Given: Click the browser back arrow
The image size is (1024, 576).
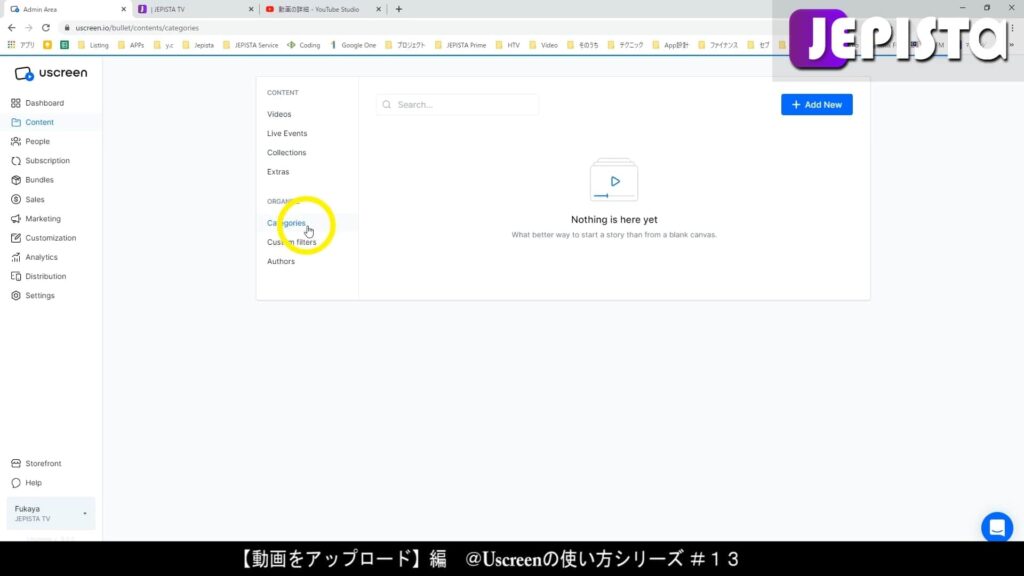Looking at the screenshot, I should [12, 28].
